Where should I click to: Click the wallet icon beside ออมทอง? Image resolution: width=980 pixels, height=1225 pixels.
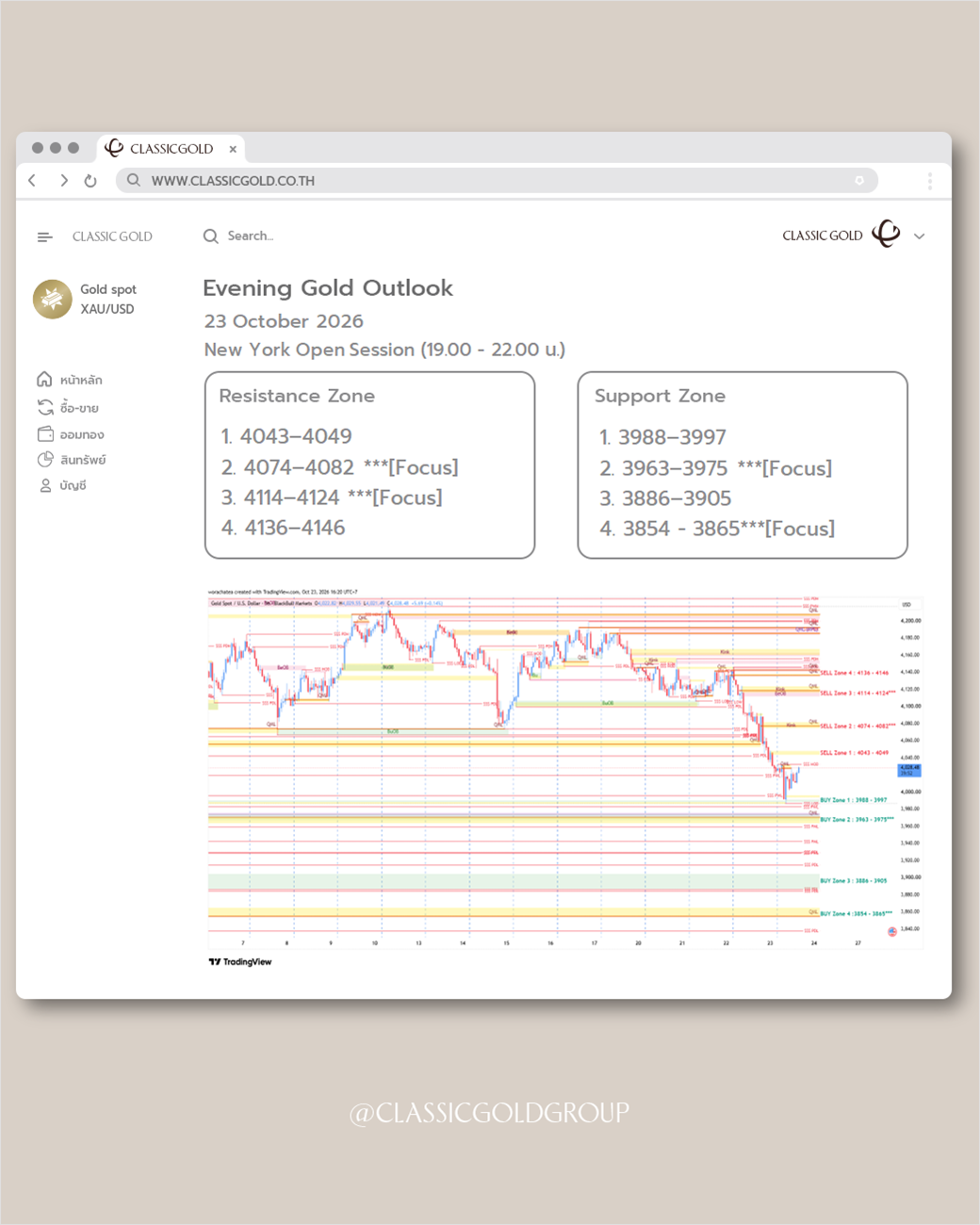(x=45, y=433)
